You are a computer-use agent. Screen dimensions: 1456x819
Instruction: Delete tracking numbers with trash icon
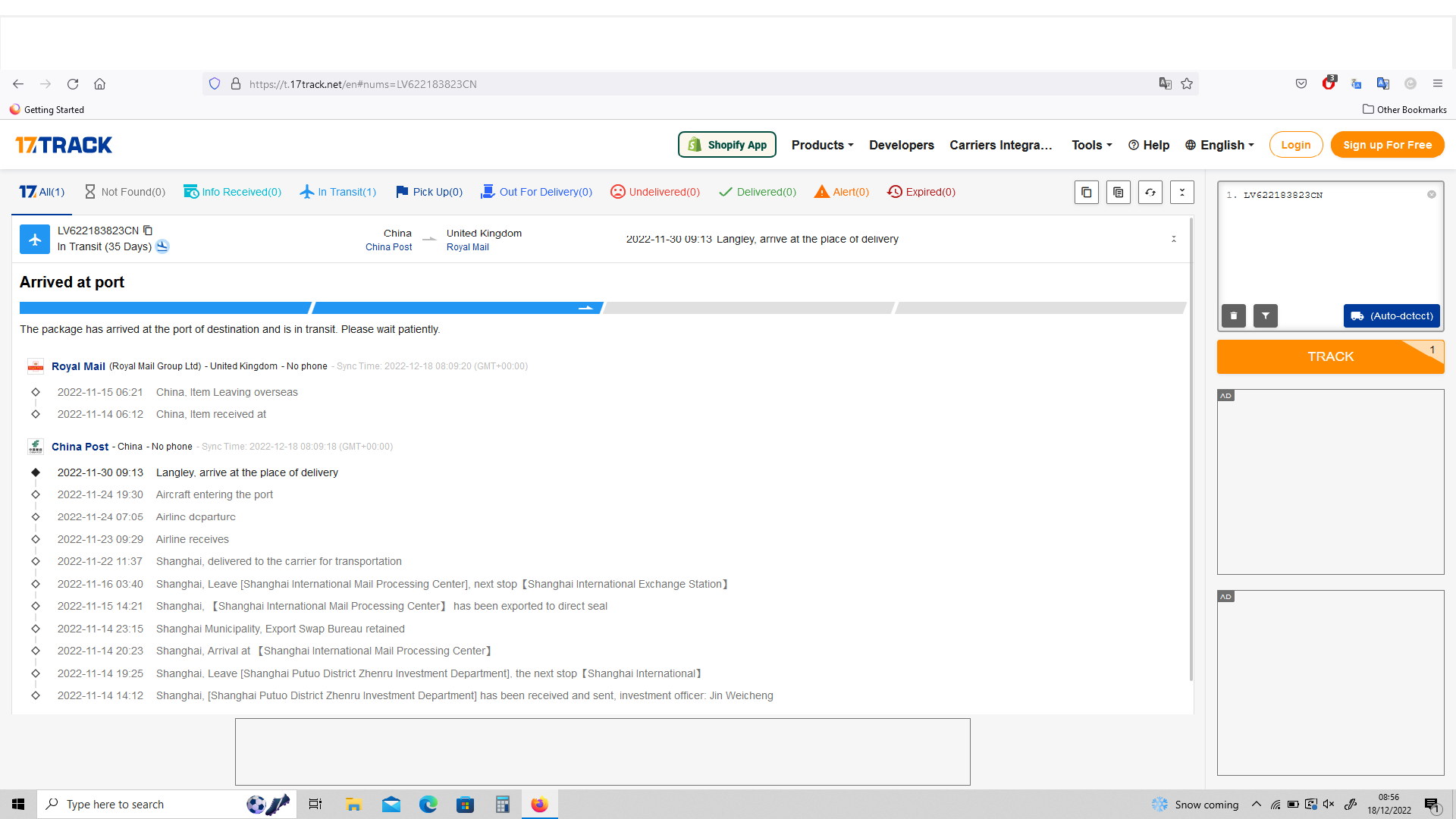coord(1234,315)
